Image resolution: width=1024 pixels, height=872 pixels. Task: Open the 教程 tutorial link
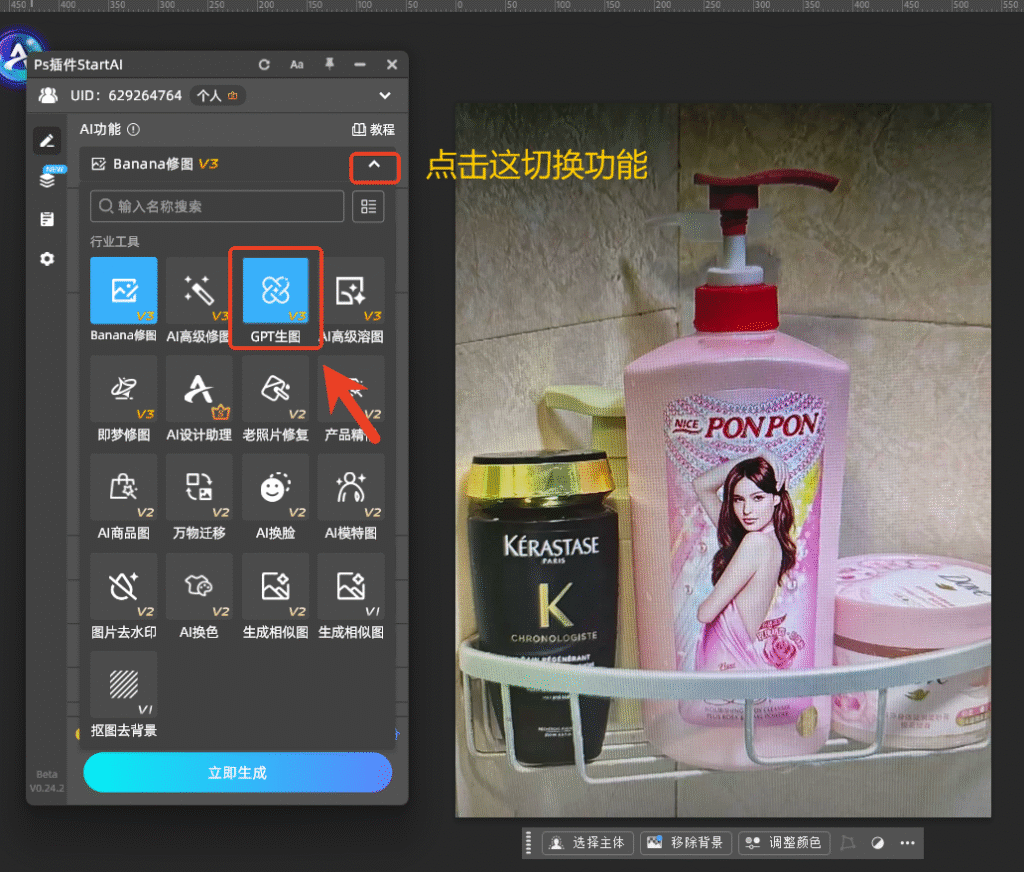(x=374, y=129)
